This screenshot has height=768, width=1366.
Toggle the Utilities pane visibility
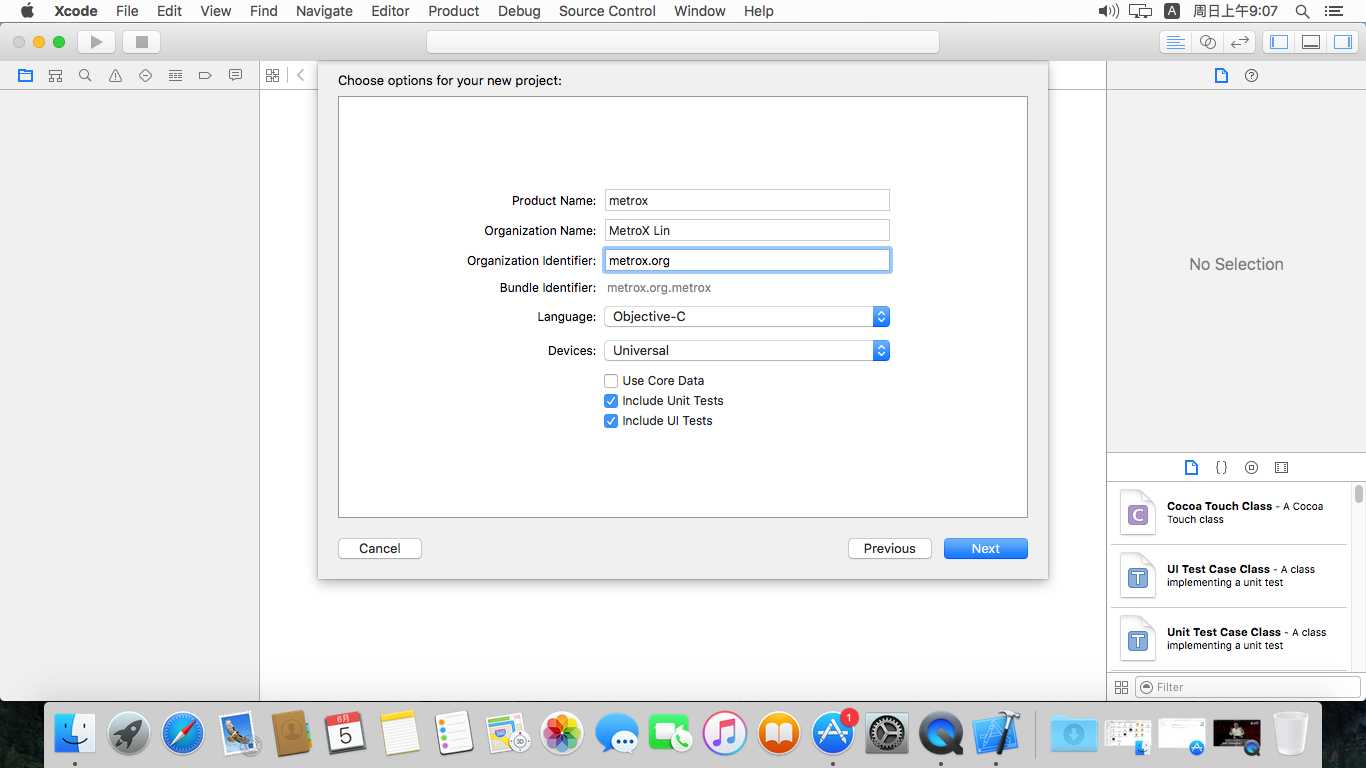[x=1342, y=42]
